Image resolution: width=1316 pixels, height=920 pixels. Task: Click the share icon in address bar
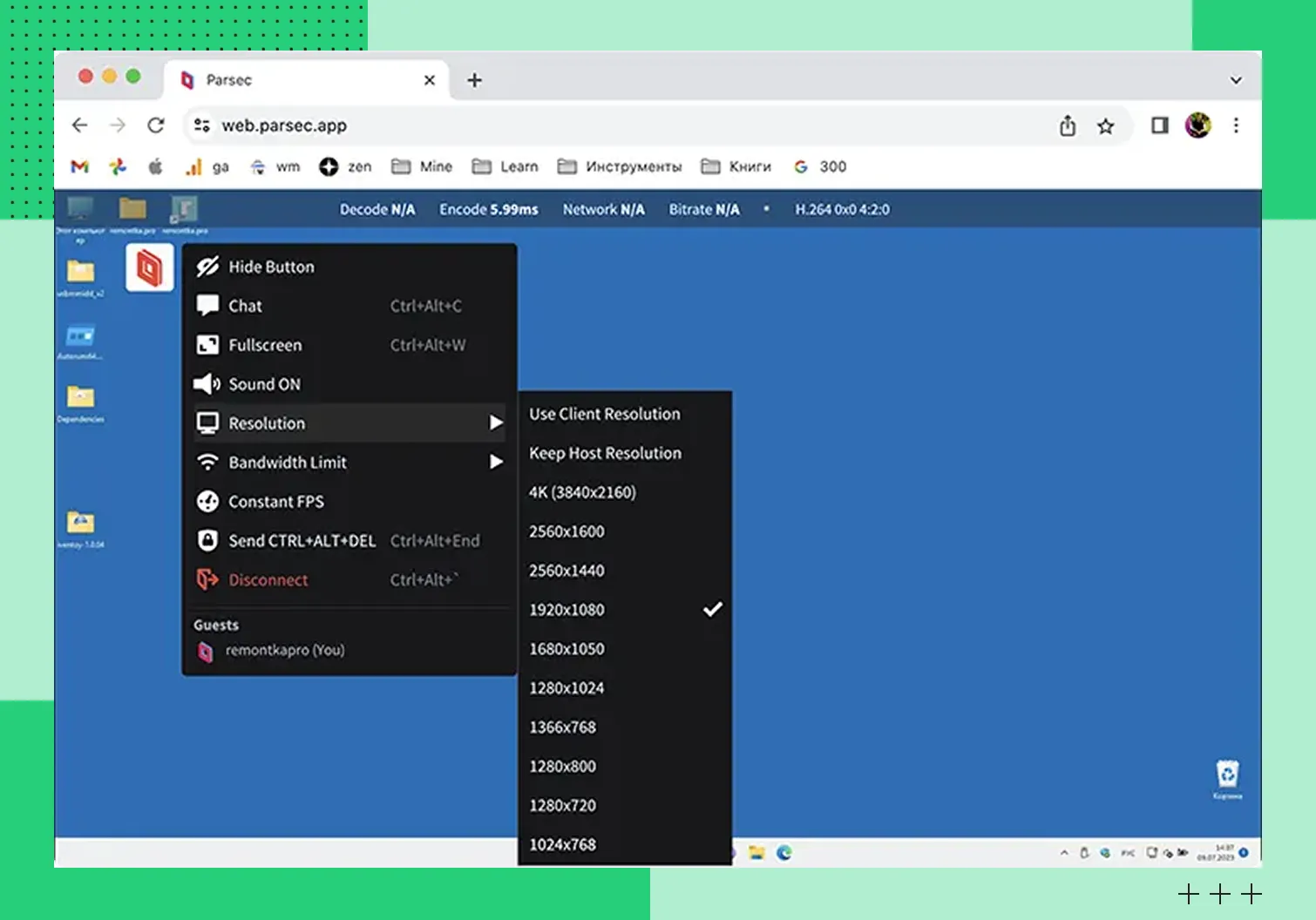[1068, 126]
